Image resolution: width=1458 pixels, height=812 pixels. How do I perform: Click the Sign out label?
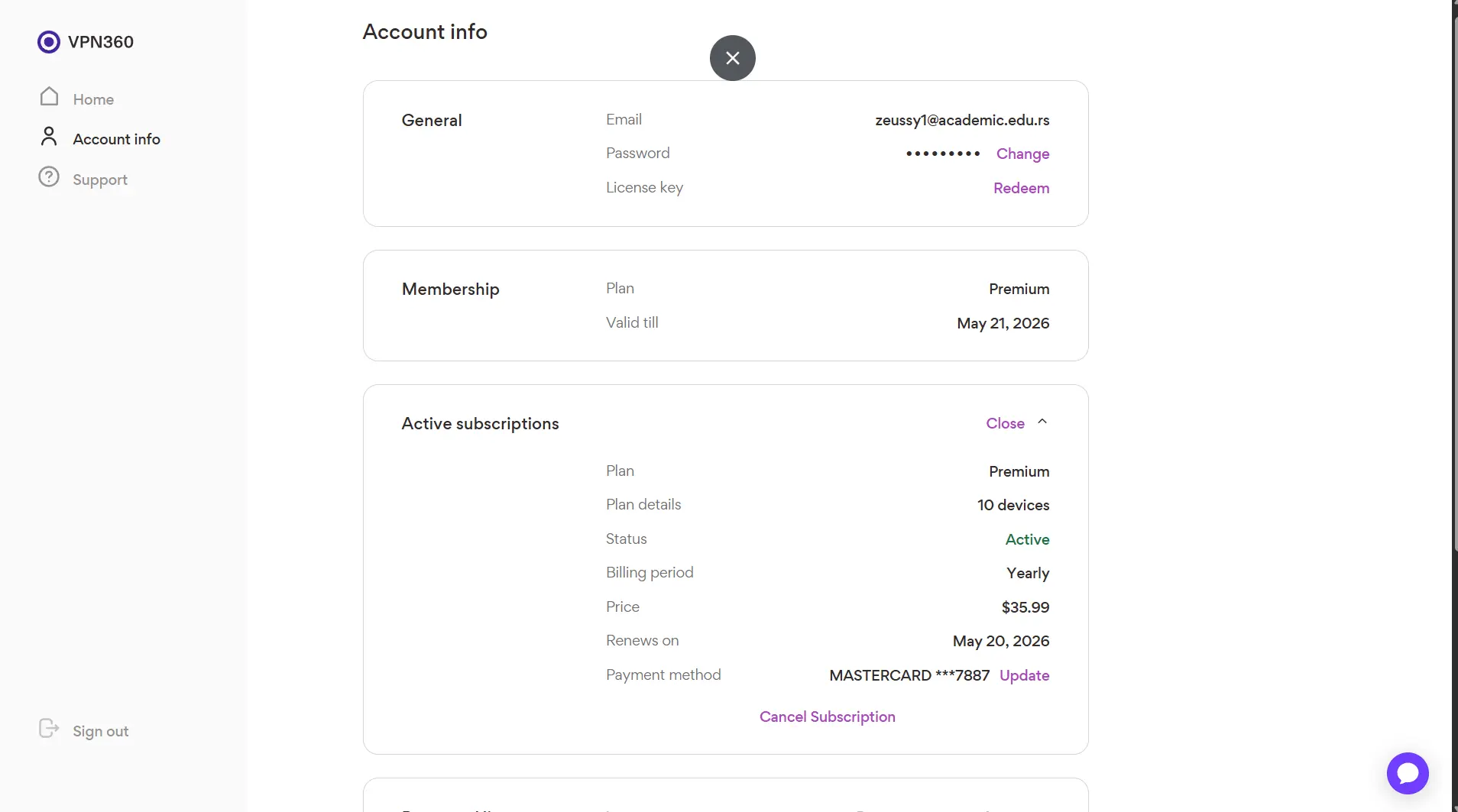click(100, 731)
